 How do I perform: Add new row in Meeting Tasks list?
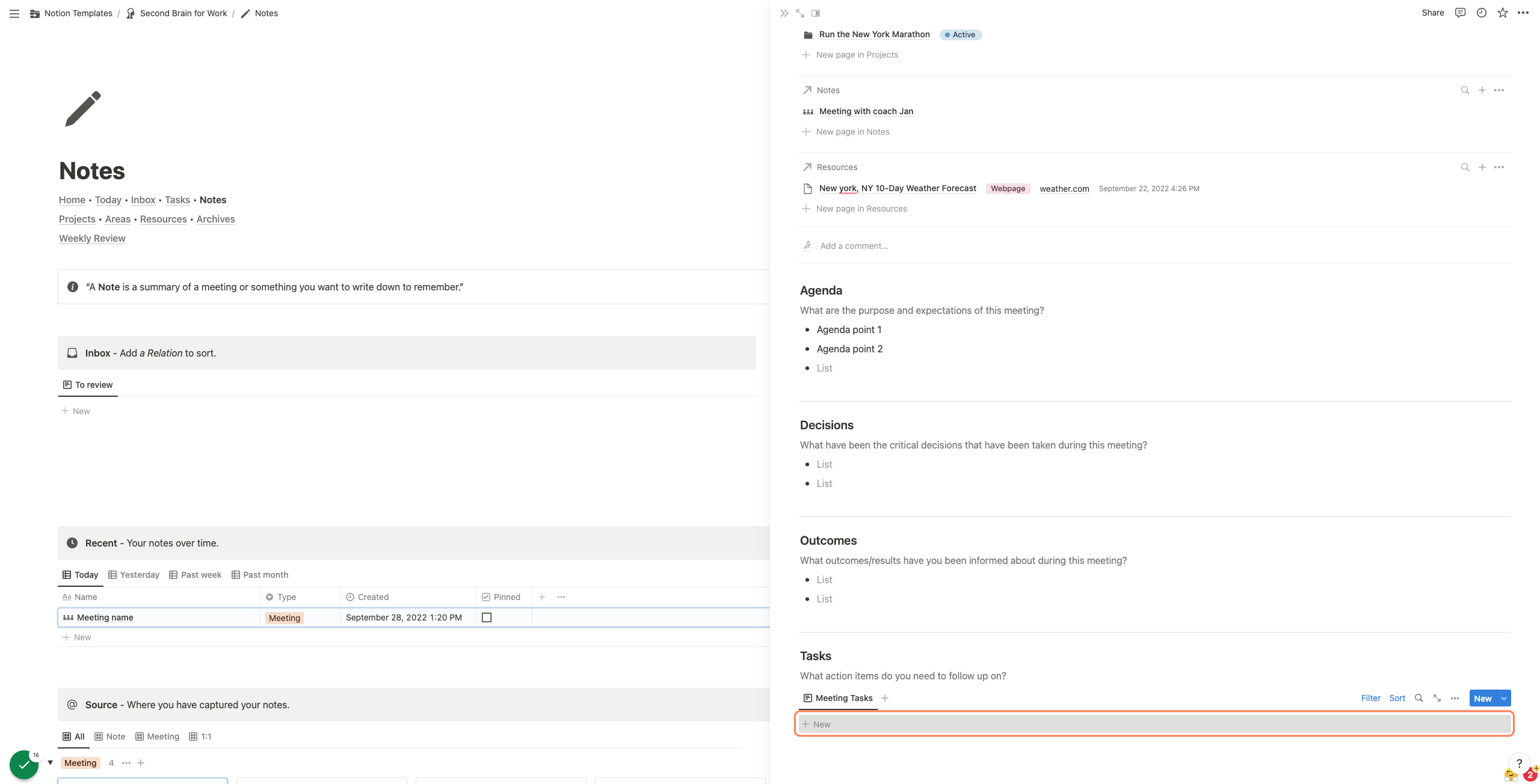click(x=1154, y=724)
